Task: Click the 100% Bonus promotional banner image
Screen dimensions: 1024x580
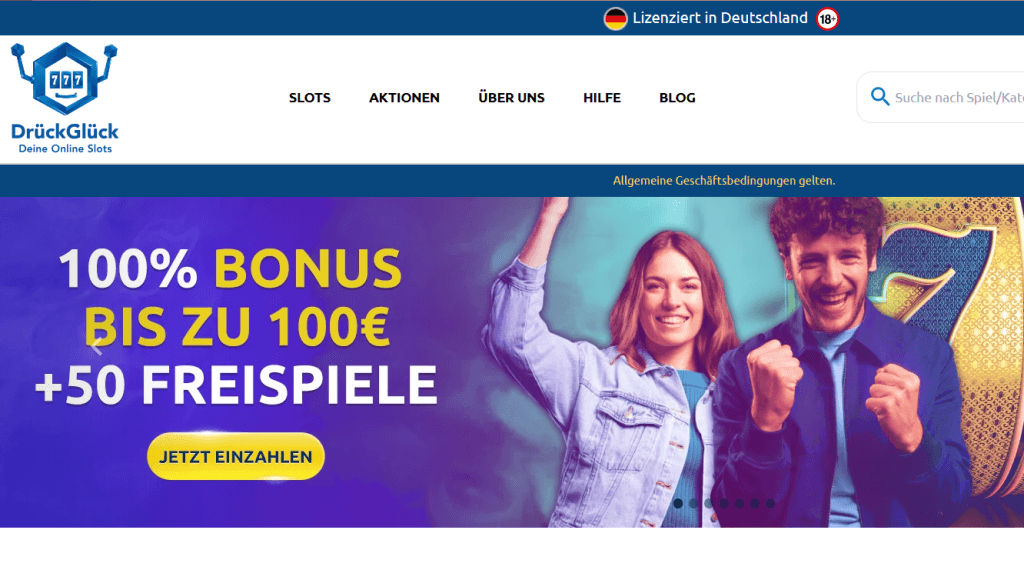Action: click(x=512, y=362)
